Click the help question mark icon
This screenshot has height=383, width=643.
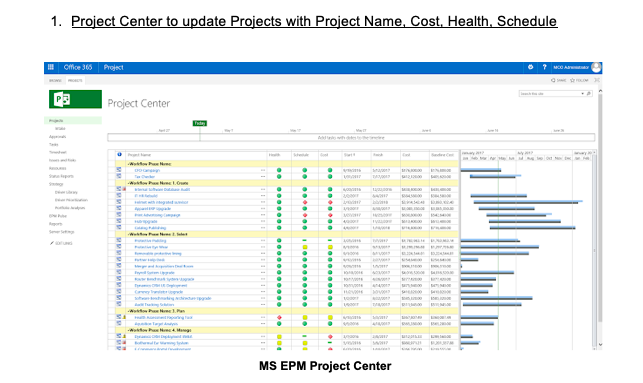click(x=544, y=67)
